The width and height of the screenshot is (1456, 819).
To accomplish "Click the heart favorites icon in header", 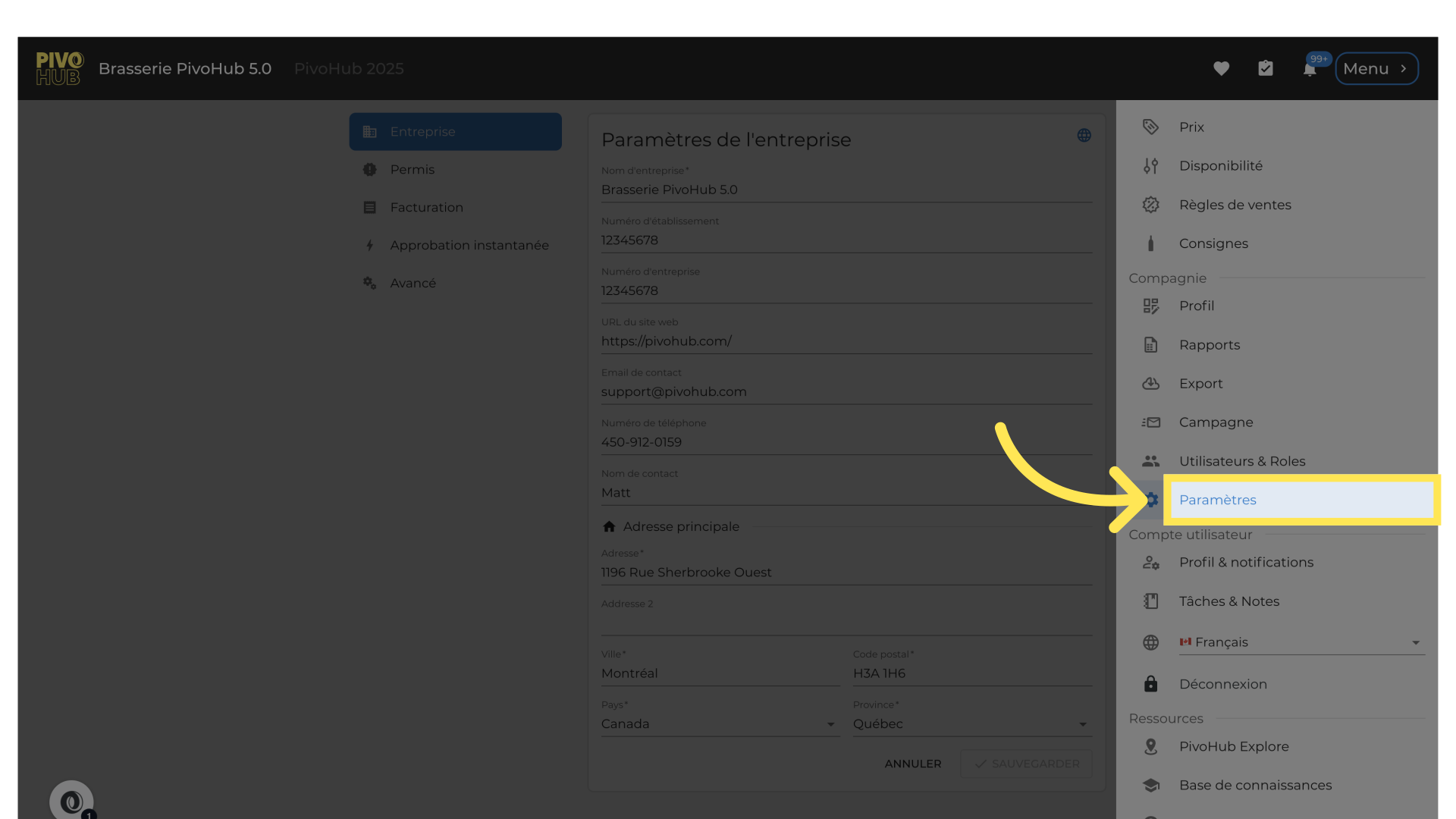I will coord(1221,68).
